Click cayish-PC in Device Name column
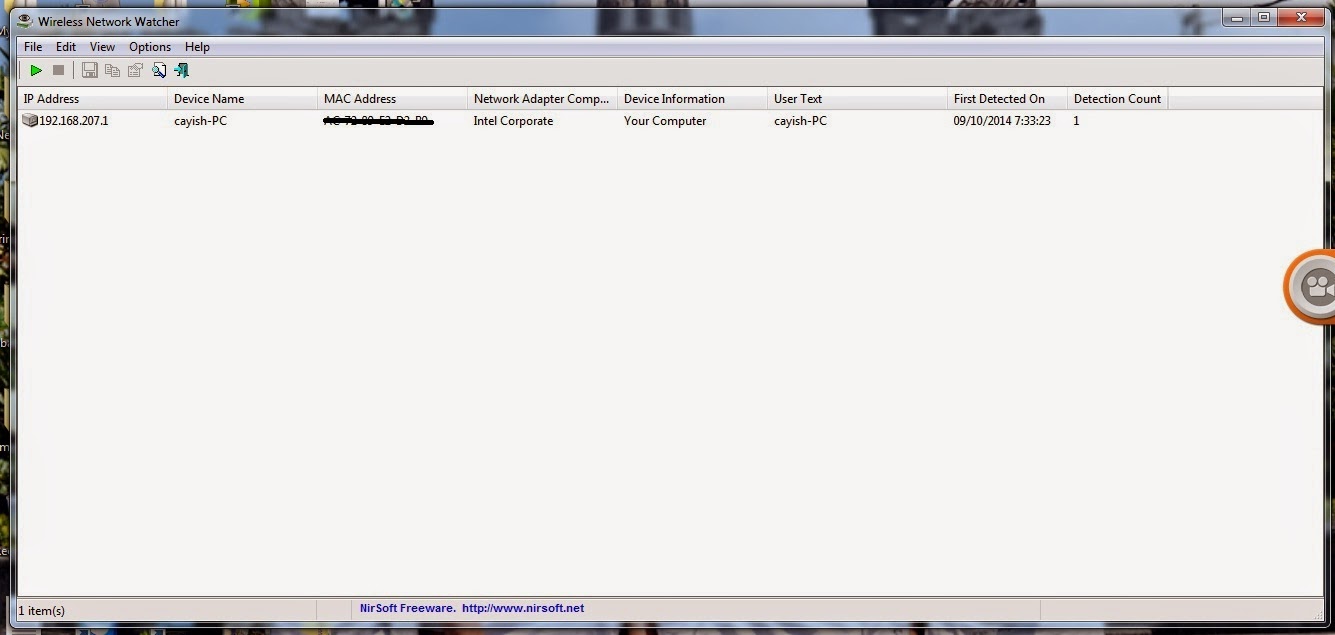Image resolution: width=1335 pixels, height=635 pixels. click(201, 121)
